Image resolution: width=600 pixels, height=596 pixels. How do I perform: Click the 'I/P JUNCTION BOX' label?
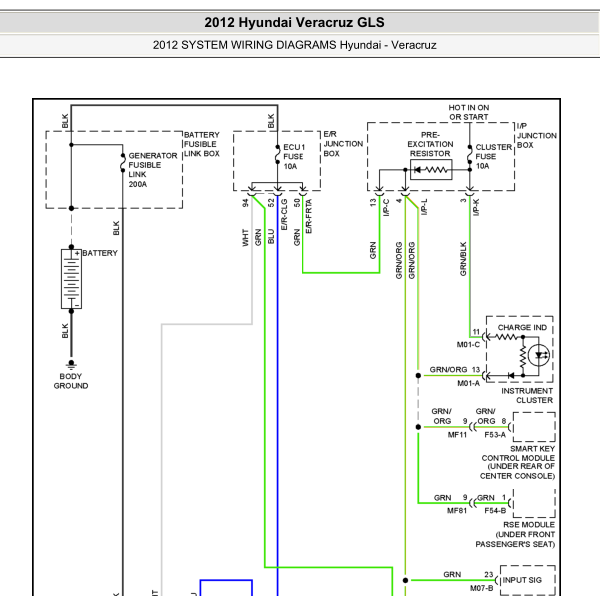(x=536, y=135)
